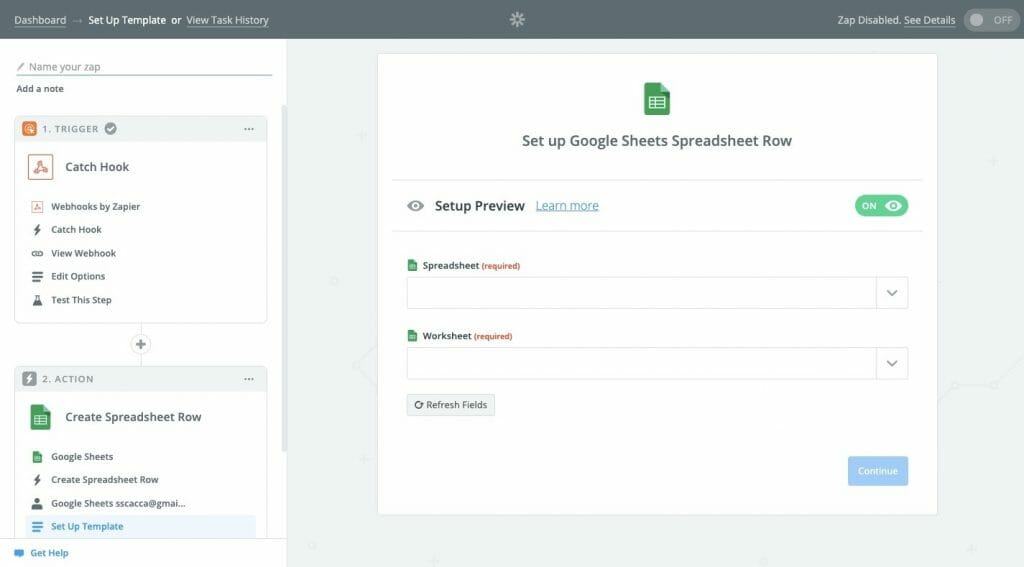Click the link icon beside View Webhook

click(37, 253)
